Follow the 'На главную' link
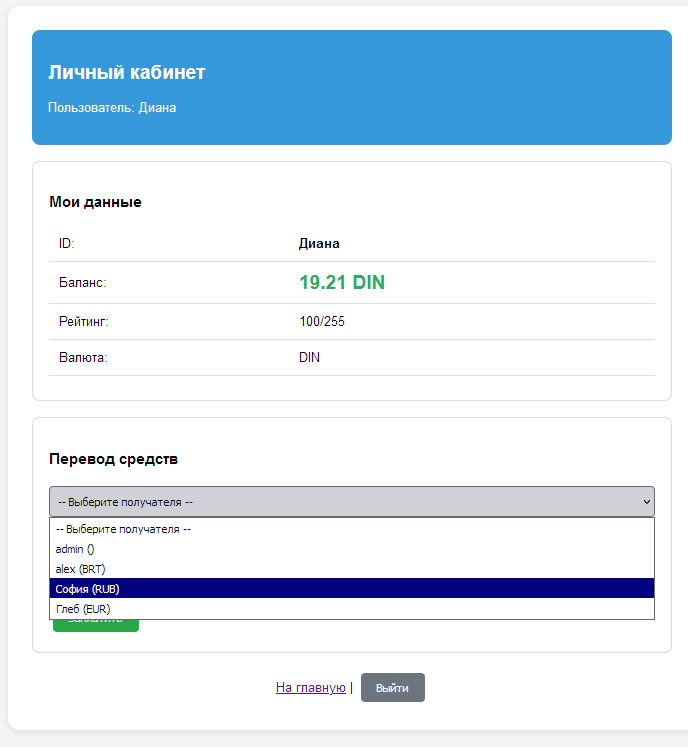The width and height of the screenshot is (688, 747). (310, 688)
